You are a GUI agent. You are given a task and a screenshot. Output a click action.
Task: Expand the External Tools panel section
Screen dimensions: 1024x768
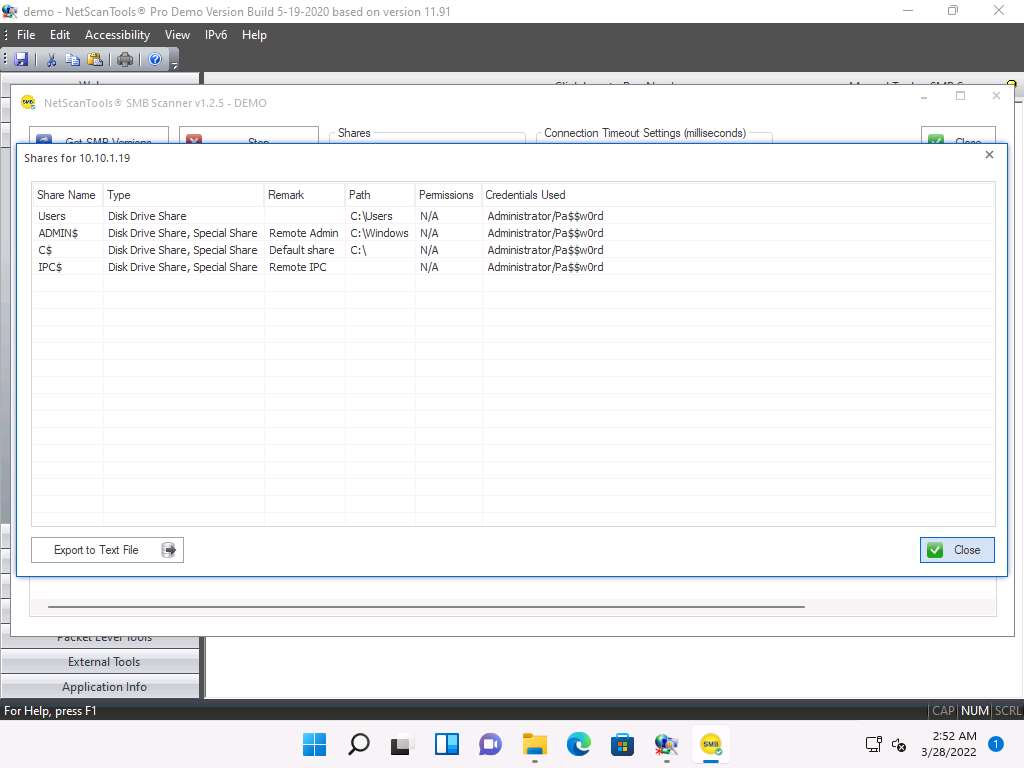click(x=103, y=662)
